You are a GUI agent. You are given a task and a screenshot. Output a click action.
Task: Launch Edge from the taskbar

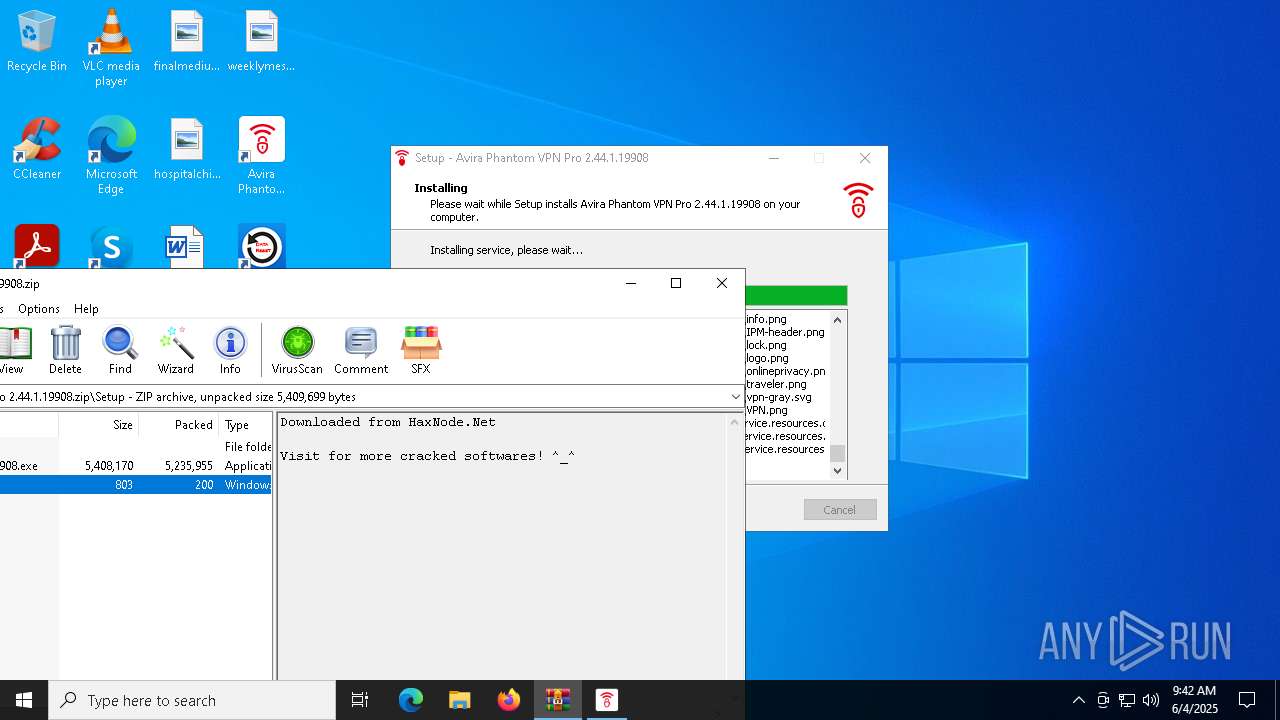(x=411, y=700)
